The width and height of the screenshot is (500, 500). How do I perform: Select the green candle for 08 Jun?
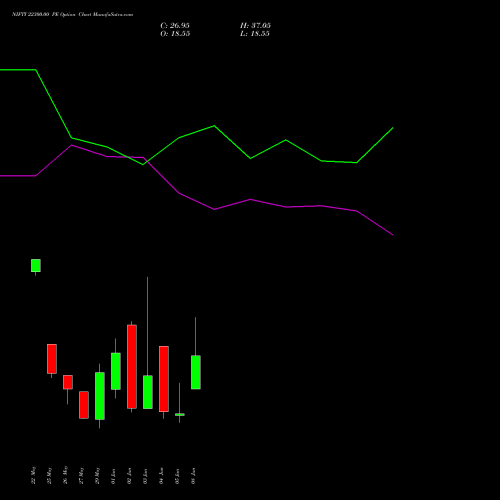tap(196, 372)
